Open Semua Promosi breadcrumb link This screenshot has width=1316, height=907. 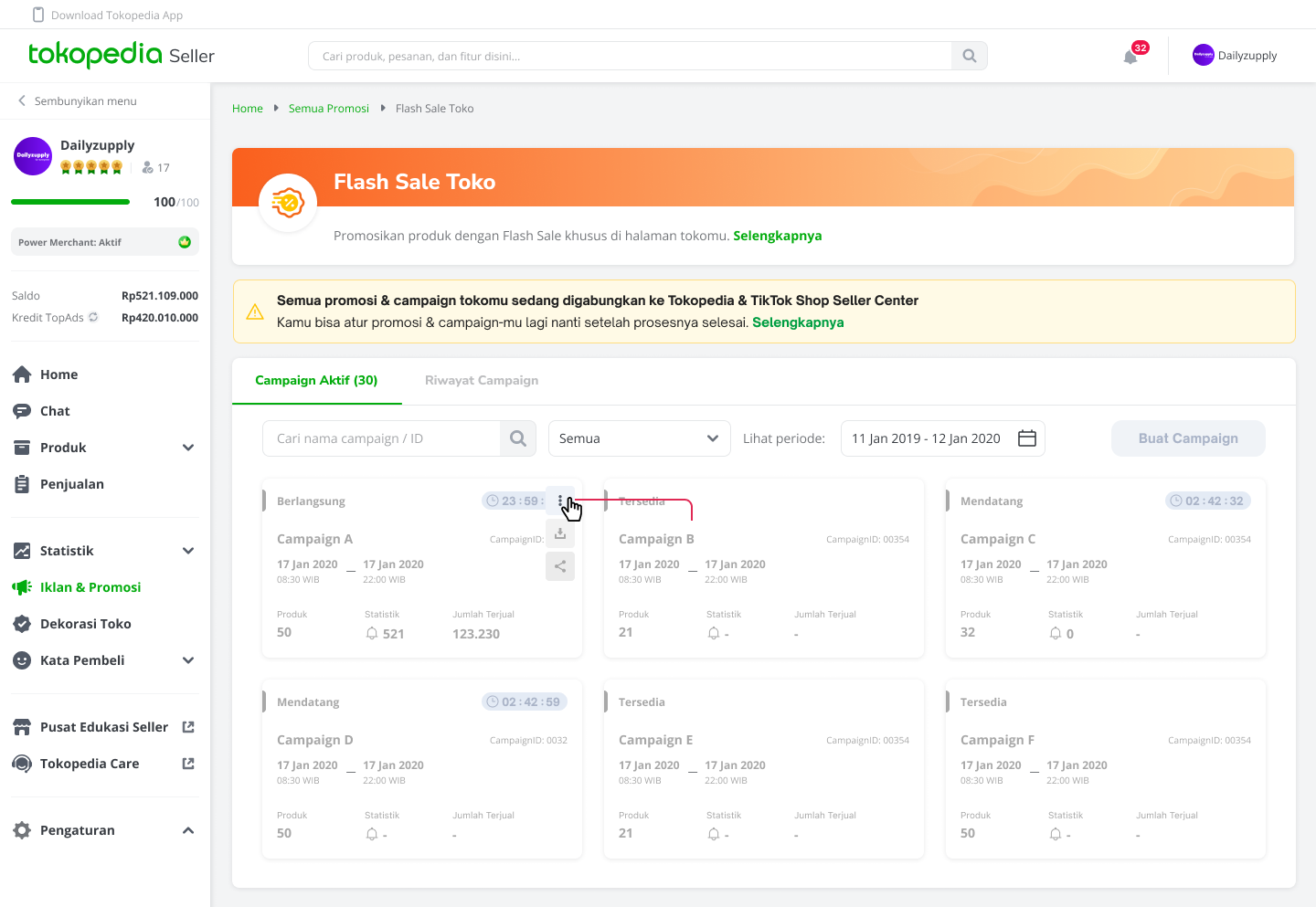[x=328, y=108]
